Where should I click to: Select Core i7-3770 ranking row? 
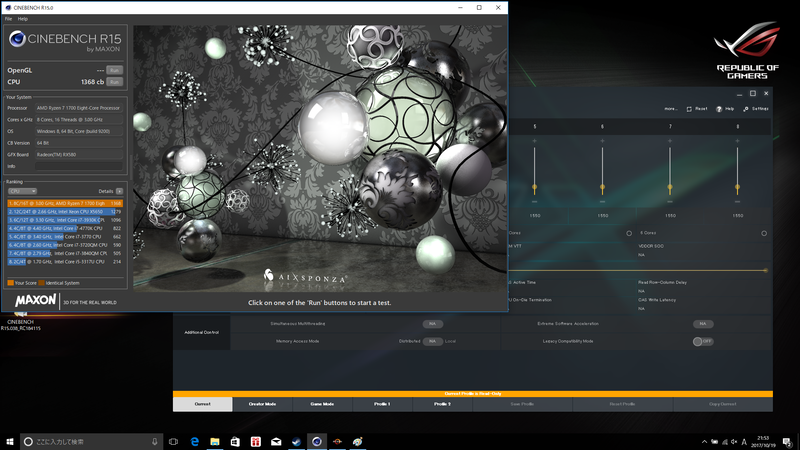point(65,237)
